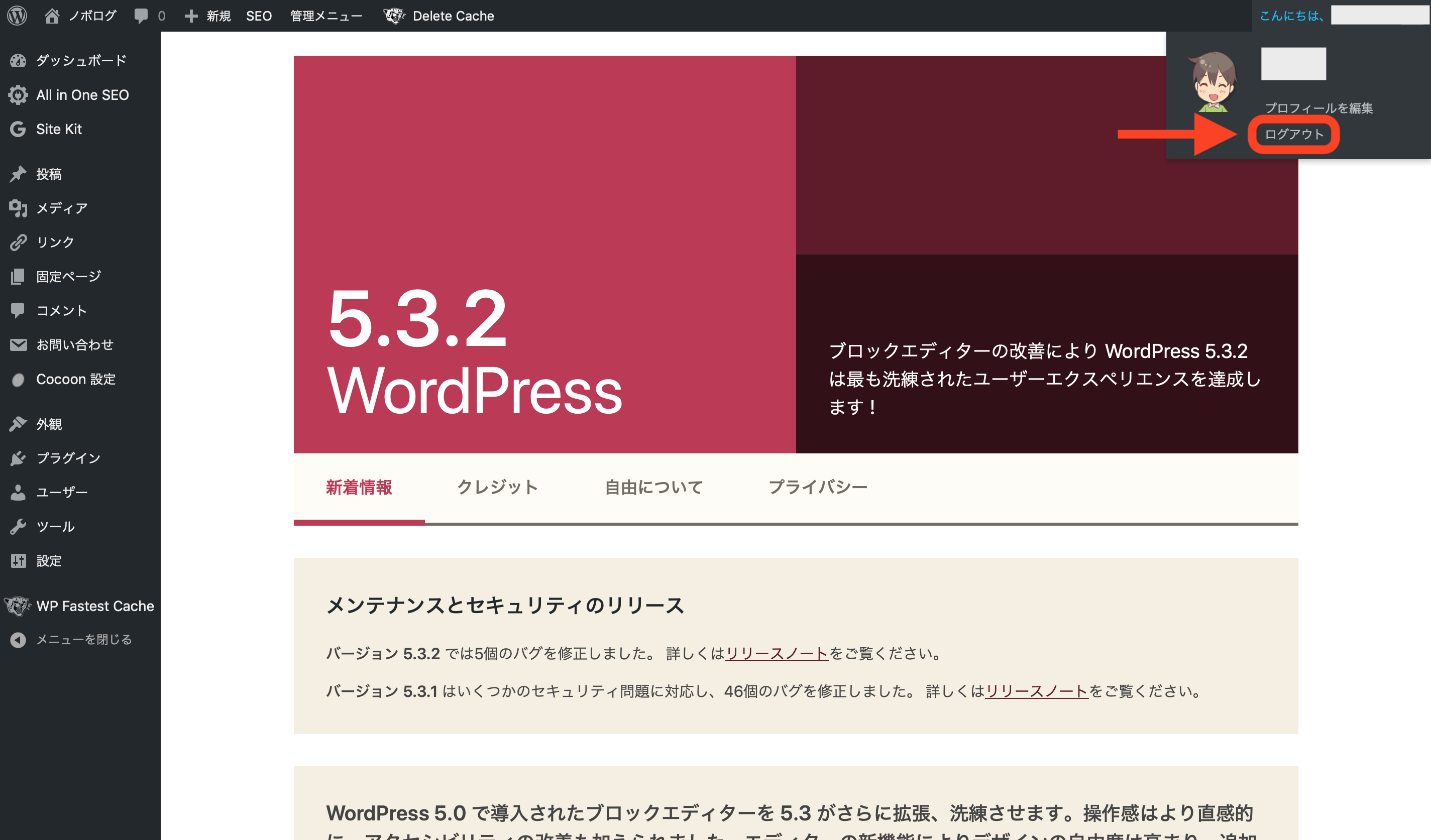1431x840 pixels.
Task: Click the WP Fastest Cache cheetah icon
Action: (18, 606)
